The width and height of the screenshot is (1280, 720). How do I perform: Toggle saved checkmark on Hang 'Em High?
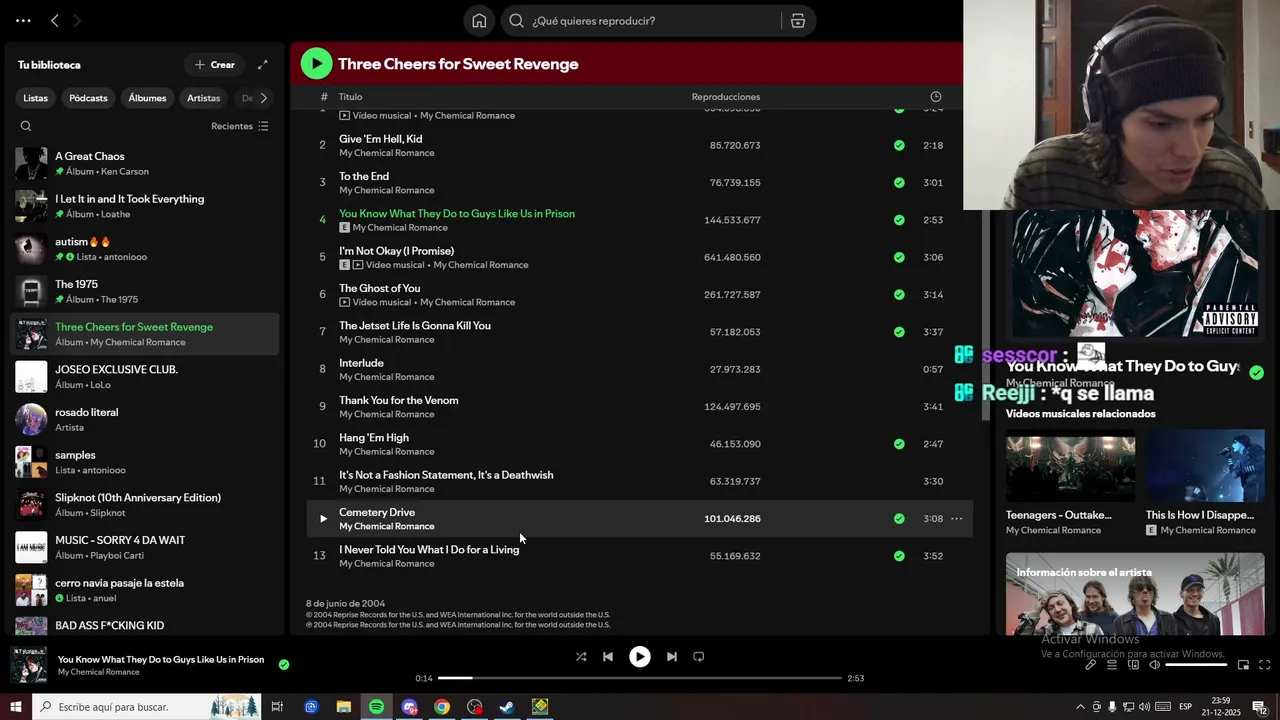pyautogui.click(x=899, y=444)
